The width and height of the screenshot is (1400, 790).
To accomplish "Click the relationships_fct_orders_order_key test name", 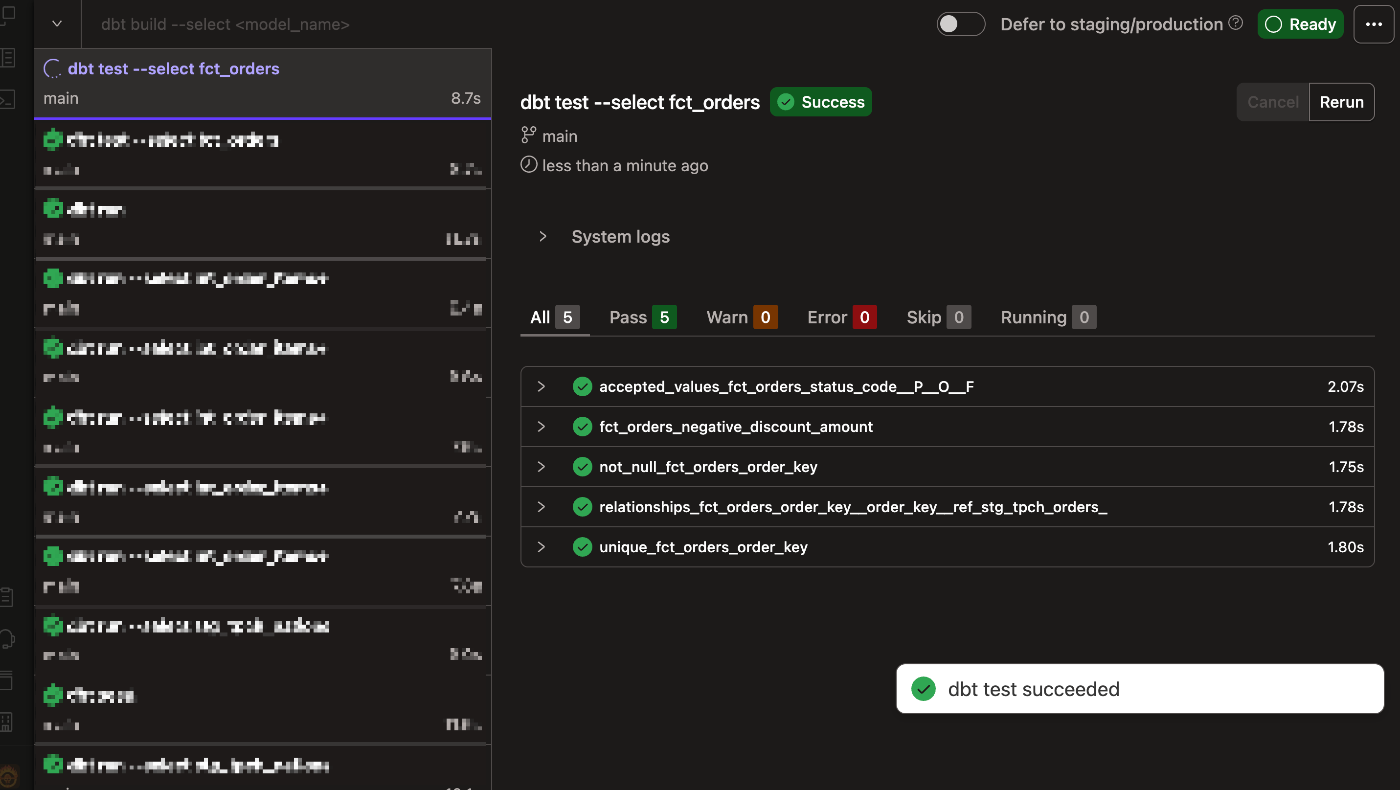I will coord(853,507).
